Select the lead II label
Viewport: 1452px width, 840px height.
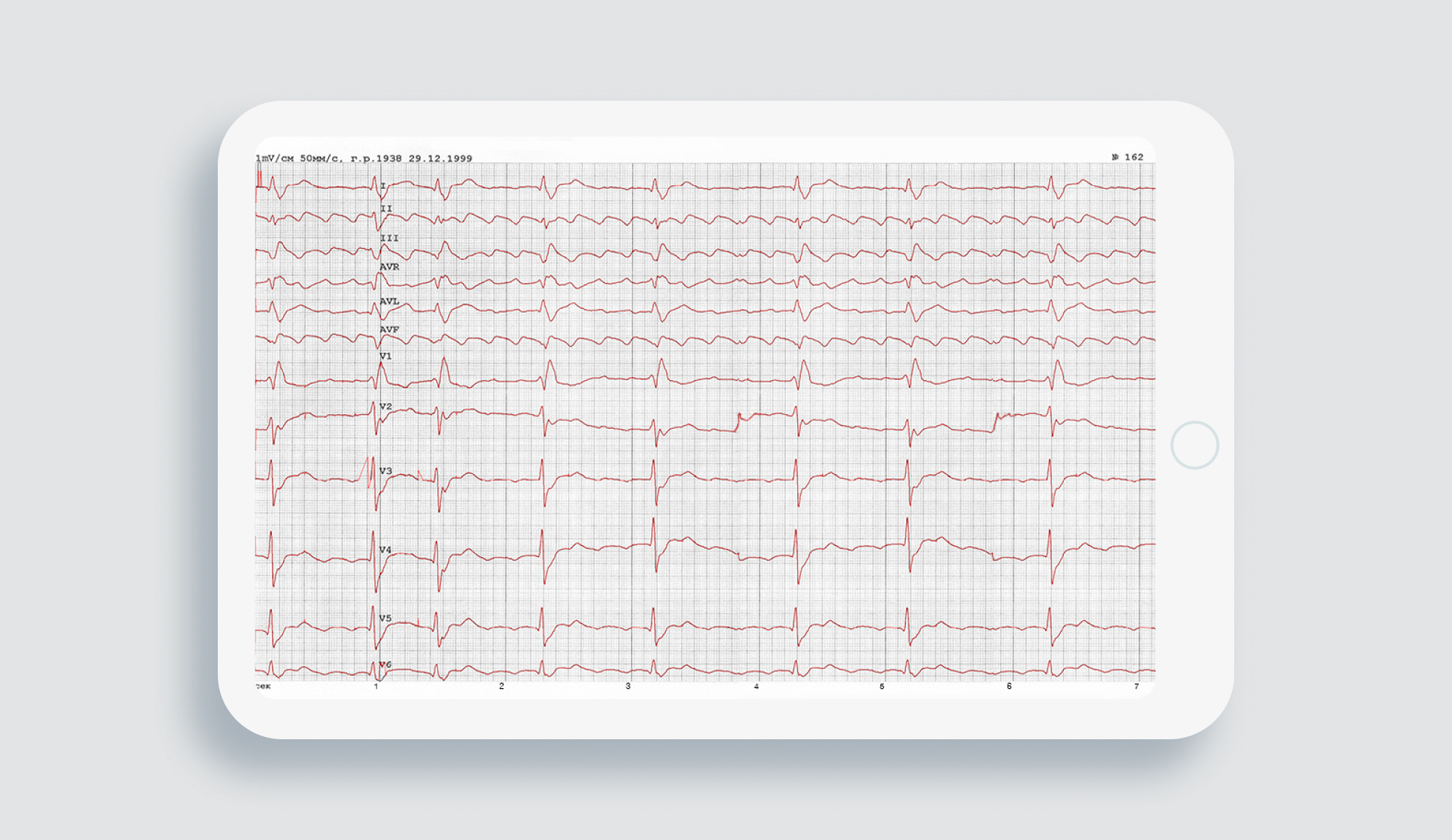(x=385, y=209)
